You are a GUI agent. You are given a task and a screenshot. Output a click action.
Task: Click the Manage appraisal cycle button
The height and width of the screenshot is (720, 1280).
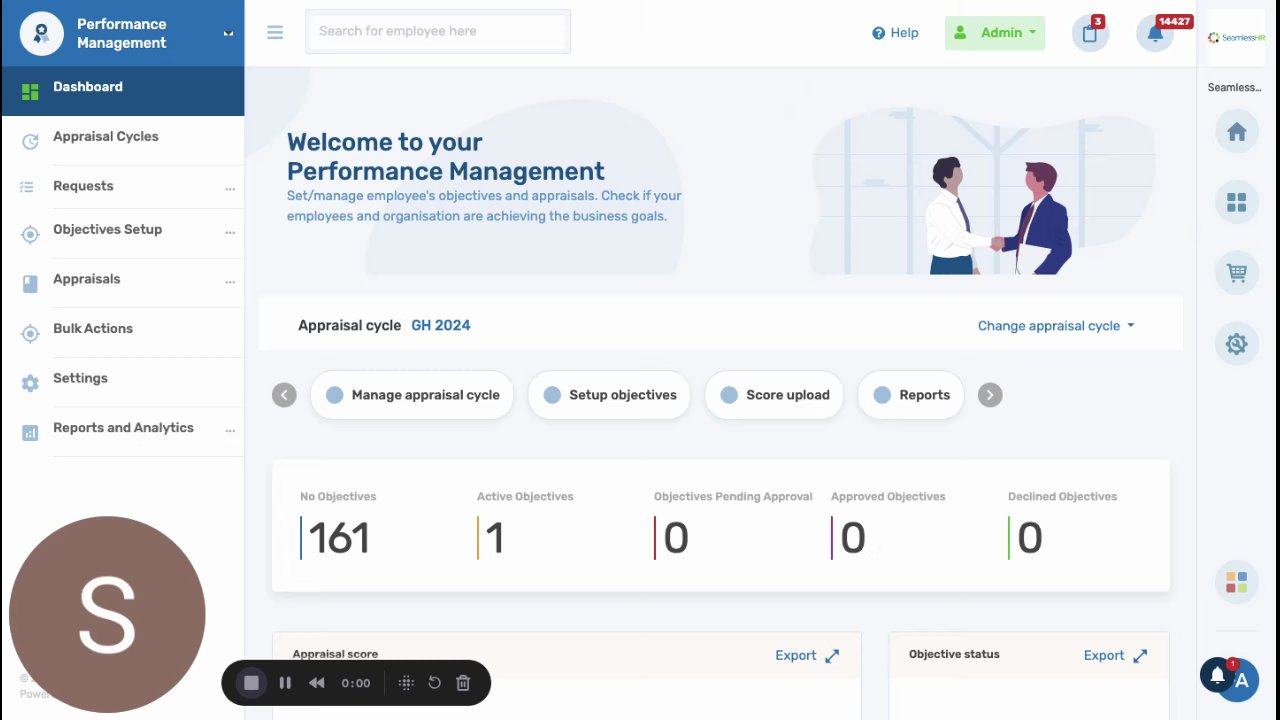(x=412, y=395)
